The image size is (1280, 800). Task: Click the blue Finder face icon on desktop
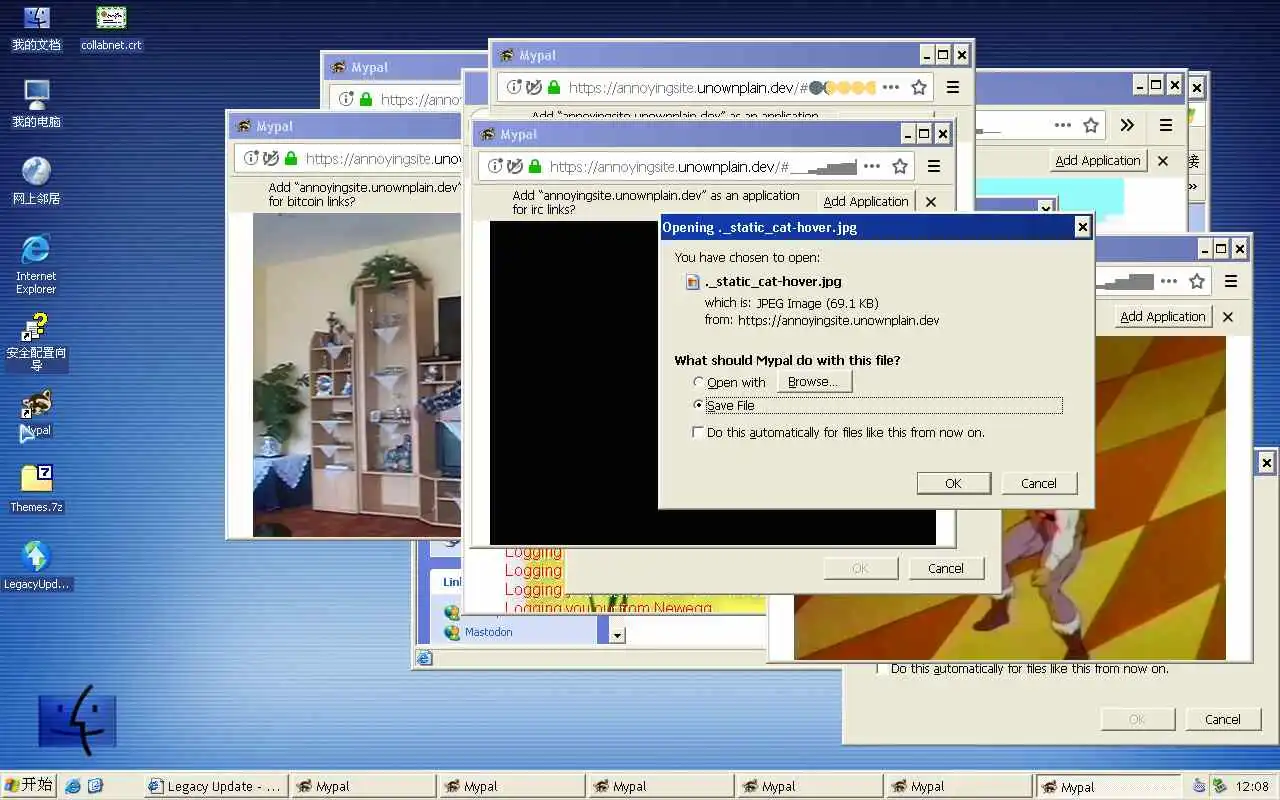77,720
